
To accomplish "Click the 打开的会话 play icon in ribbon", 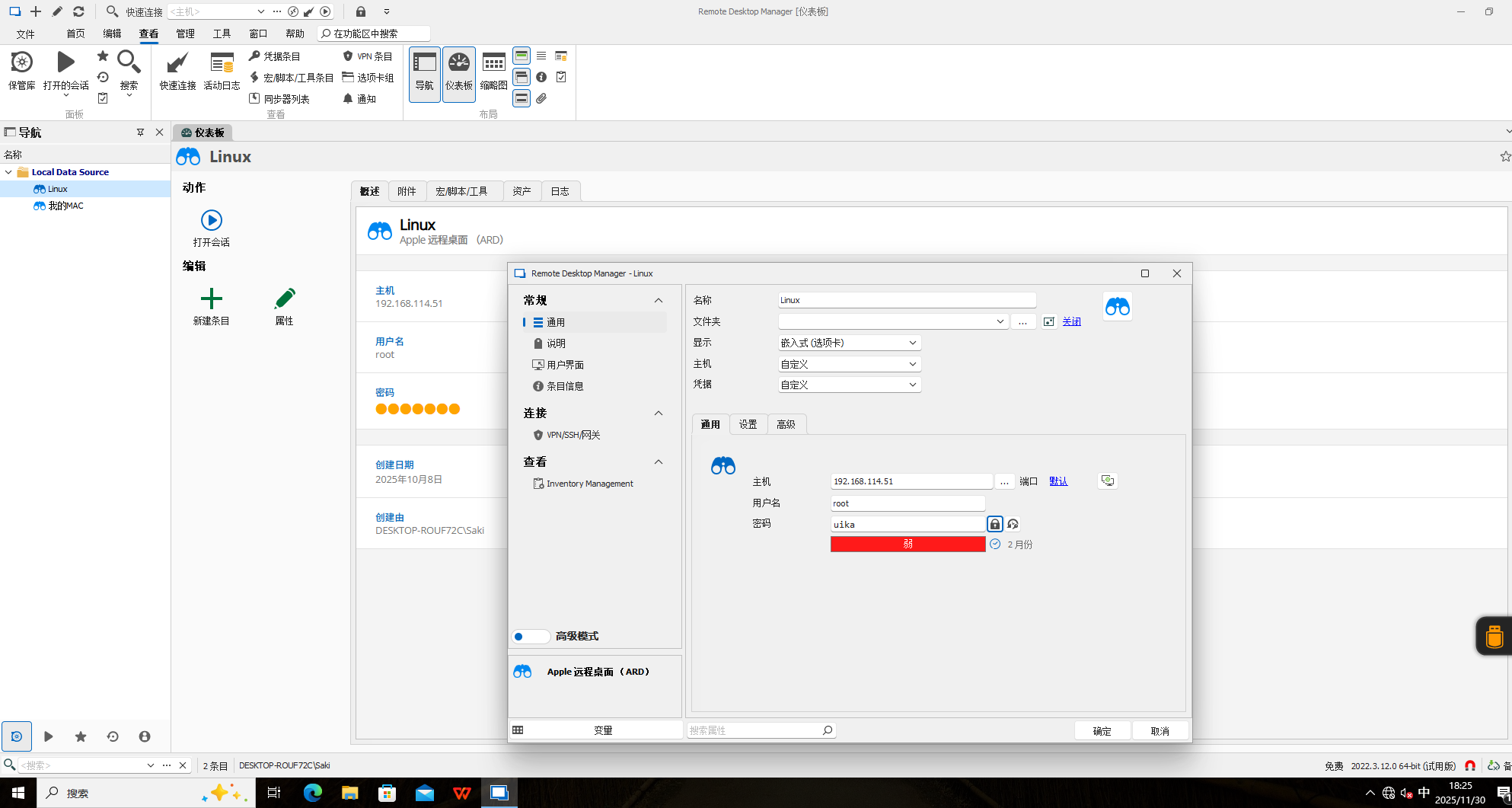I will (x=66, y=62).
